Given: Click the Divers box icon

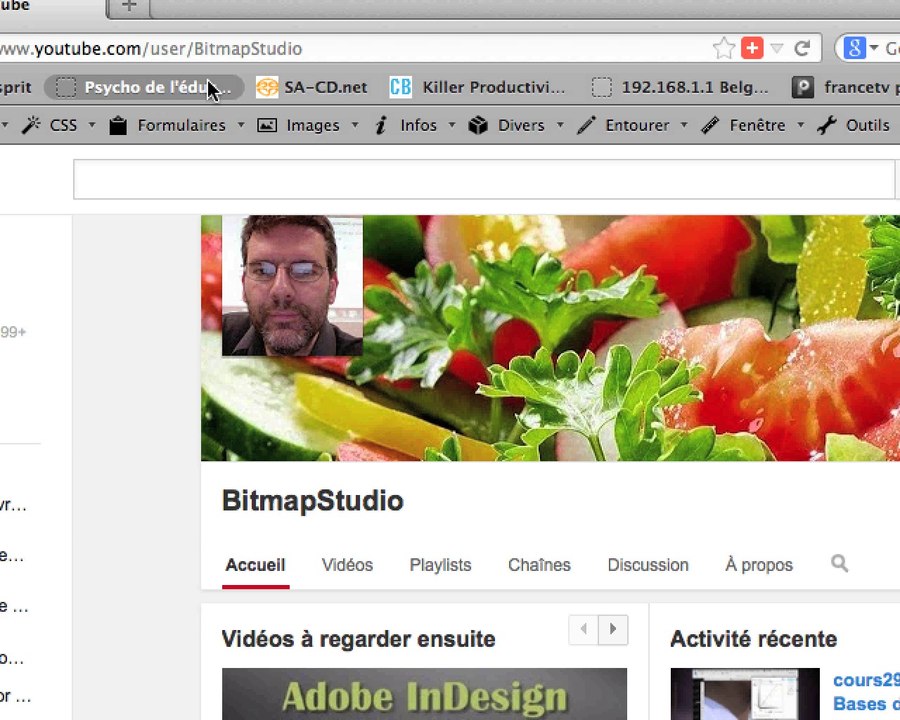Looking at the screenshot, I should point(478,125).
